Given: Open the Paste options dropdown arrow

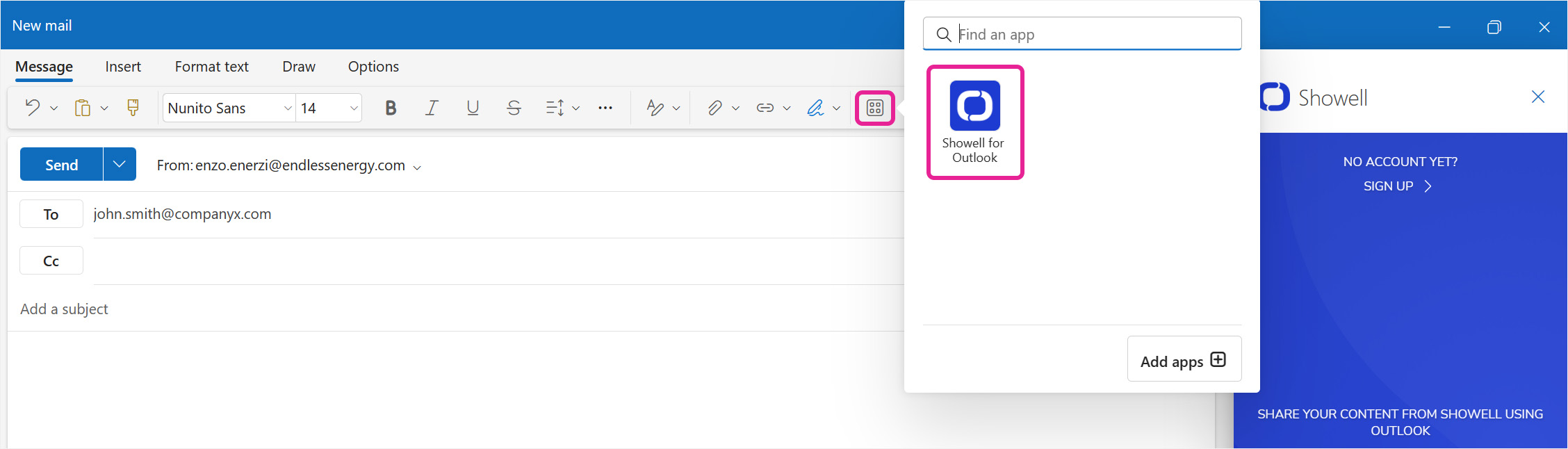Looking at the screenshot, I should coord(104,108).
